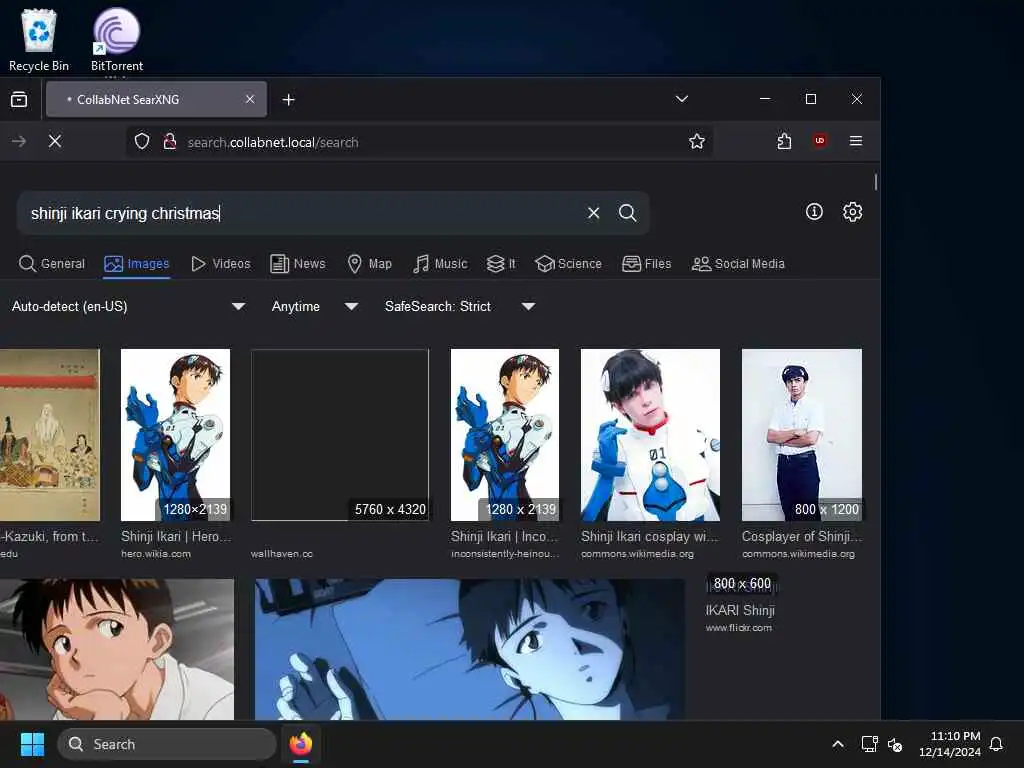This screenshot has height=768, width=1024.
Task: Switch to the Social Media category
Action: pyautogui.click(x=738, y=264)
